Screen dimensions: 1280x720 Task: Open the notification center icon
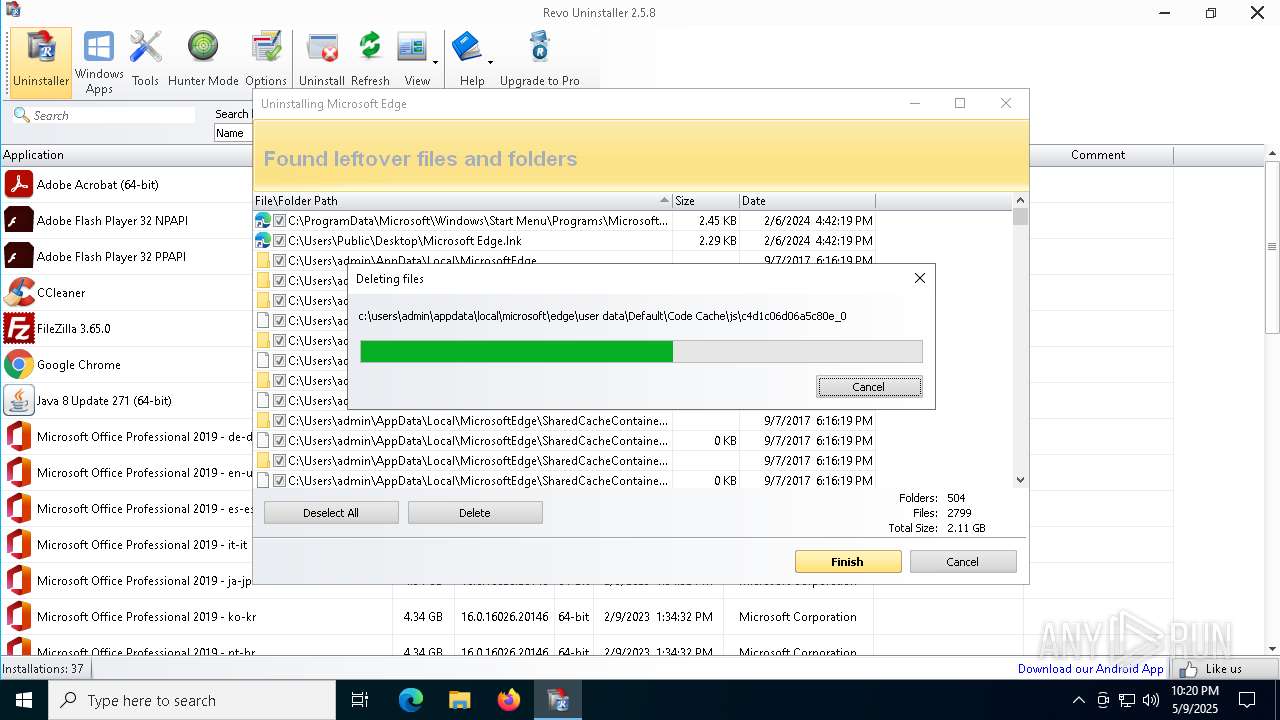[x=1247, y=700]
